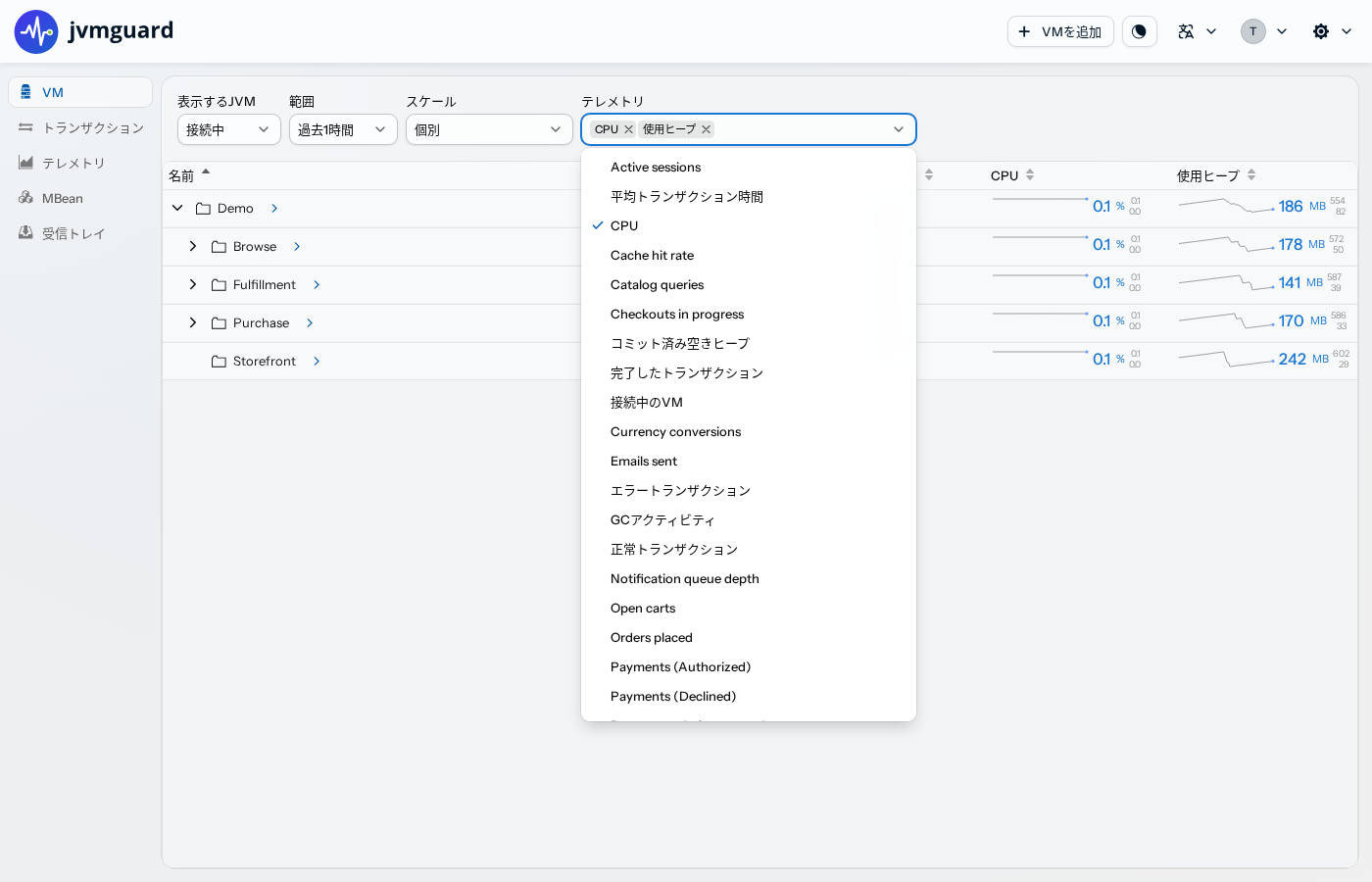Open the user avatar T menu
Image resolution: width=1372 pixels, height=882 pixels.
pos(1252,31)
